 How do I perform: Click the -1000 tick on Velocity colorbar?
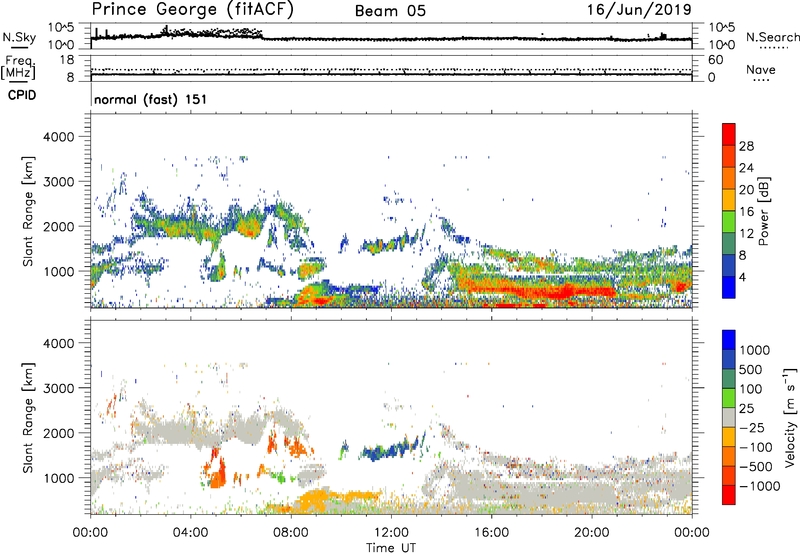tap(759, 486)
